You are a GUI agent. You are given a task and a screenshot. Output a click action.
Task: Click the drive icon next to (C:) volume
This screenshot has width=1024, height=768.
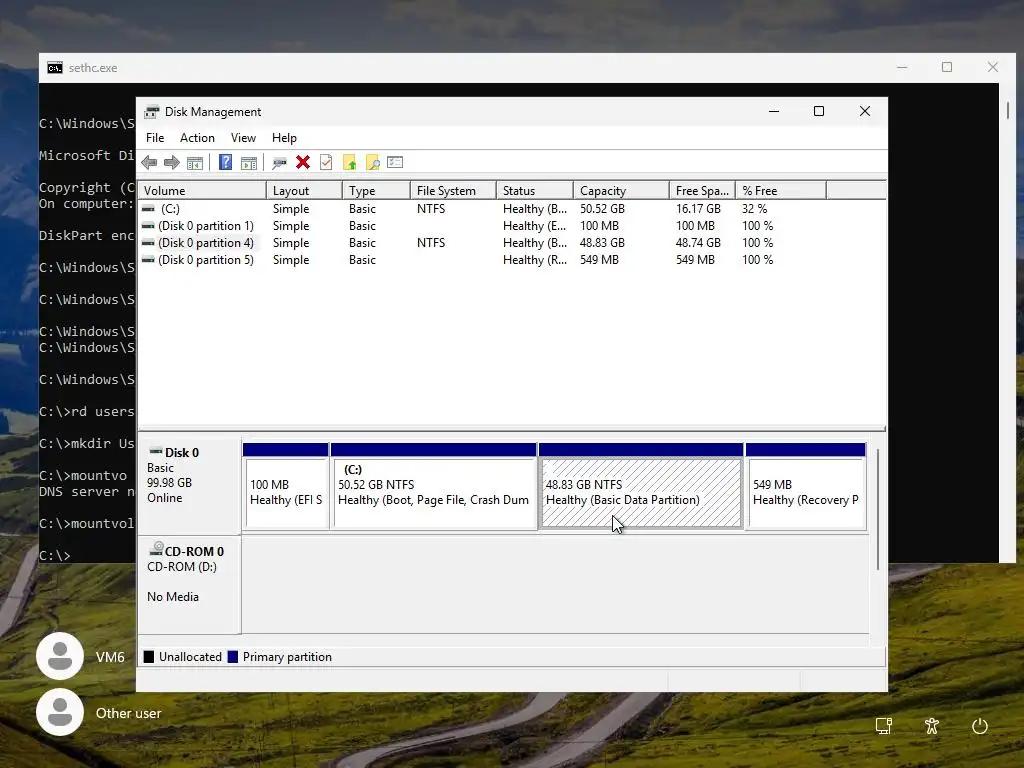[x=149, y=208]
